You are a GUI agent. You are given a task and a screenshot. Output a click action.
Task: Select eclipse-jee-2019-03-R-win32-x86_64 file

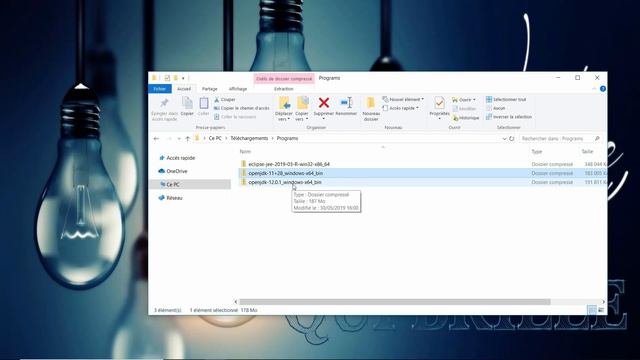[x=289, y=164]
